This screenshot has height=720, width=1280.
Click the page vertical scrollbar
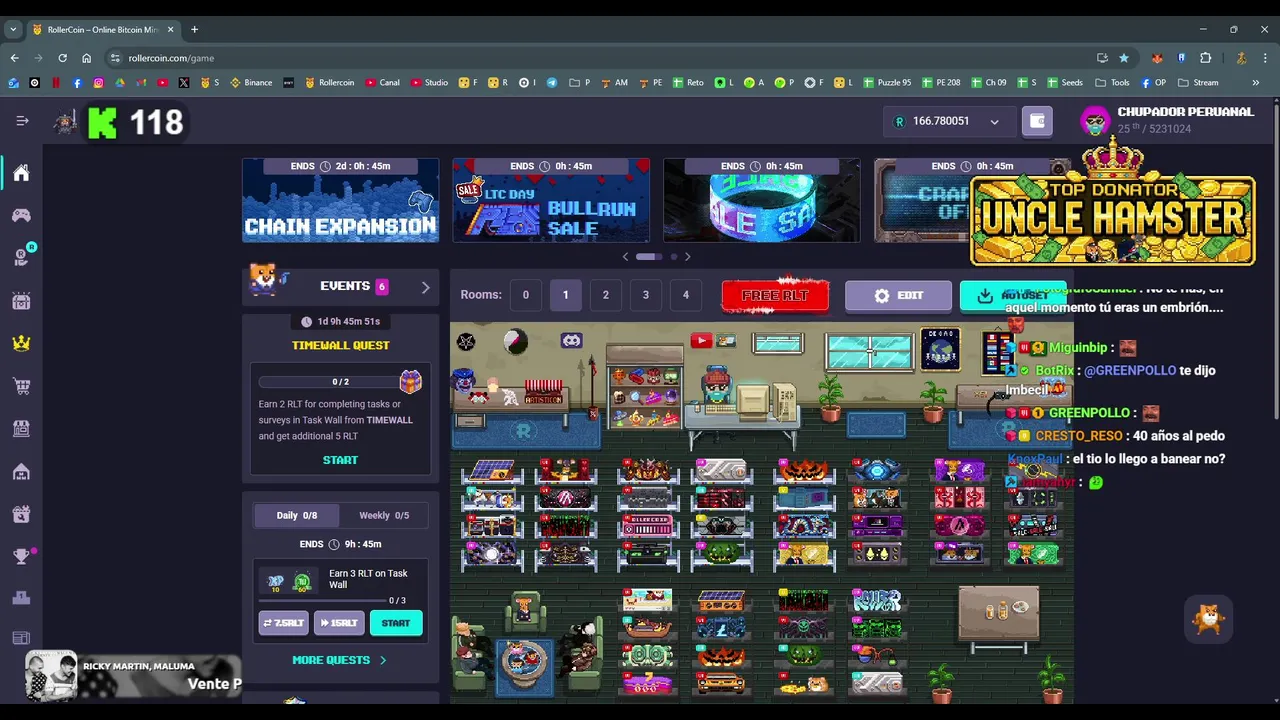coord(1275,260)
